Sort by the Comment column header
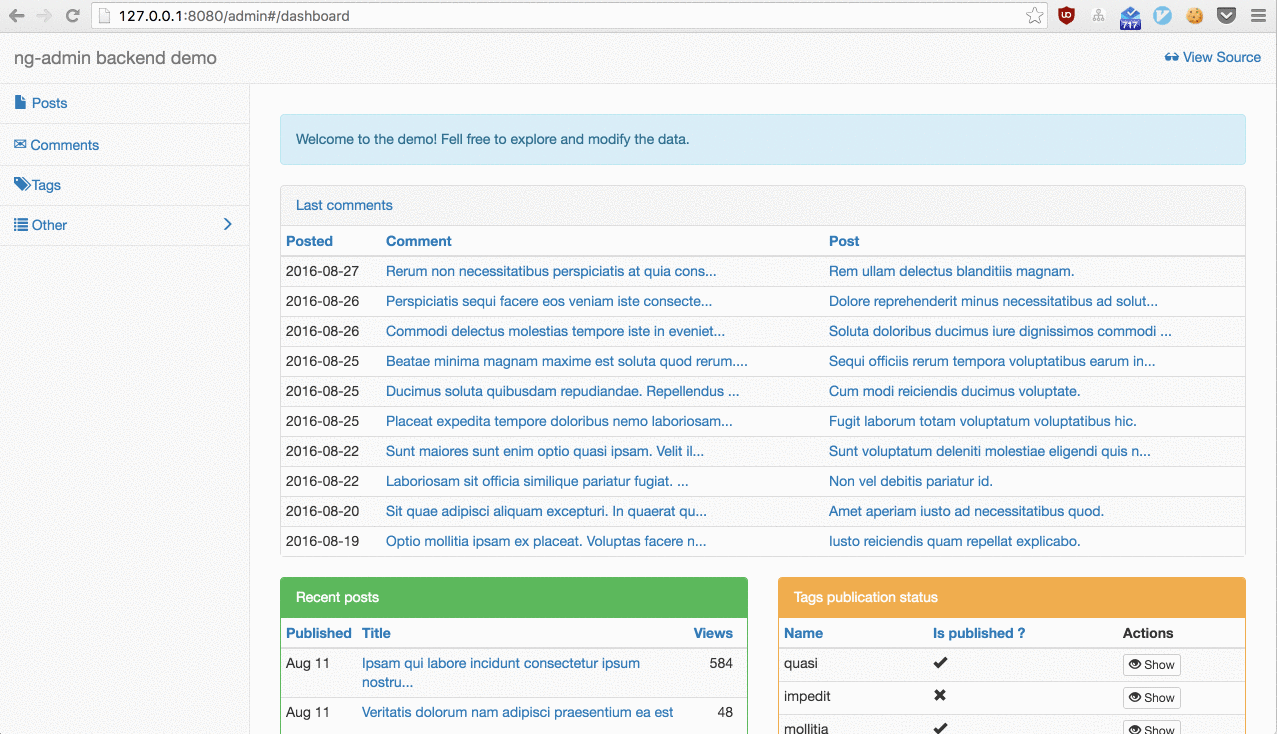 419,241
